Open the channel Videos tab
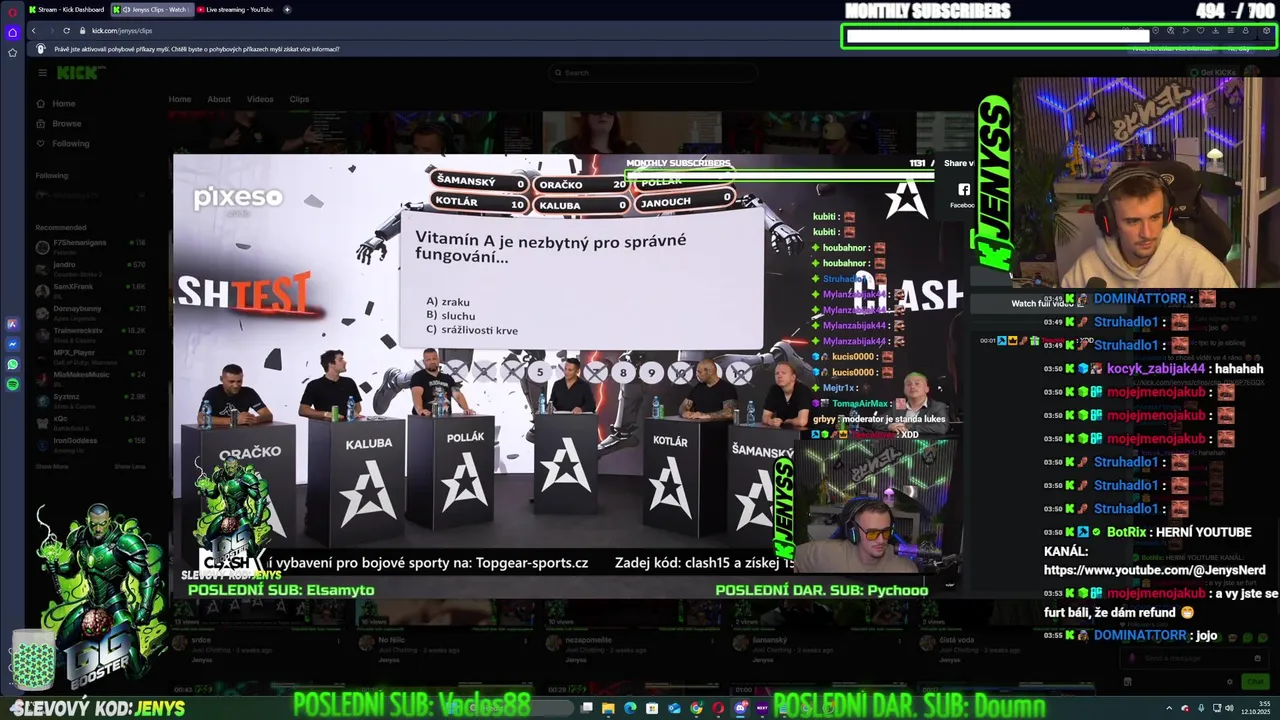Screen dimensions: 1280x720 pos(260,99)
